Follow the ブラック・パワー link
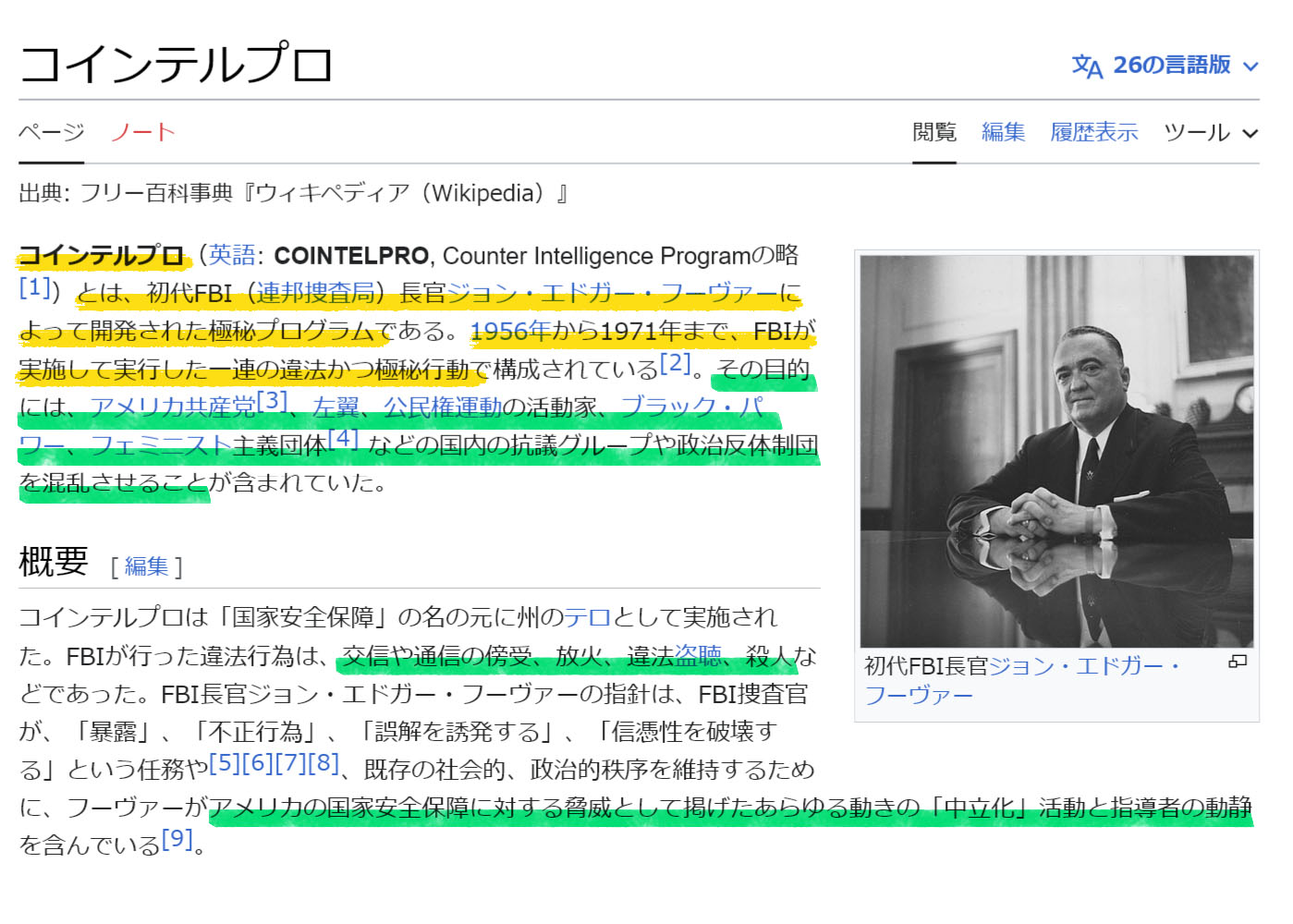The image size is (1293, 924). point(692,407)
